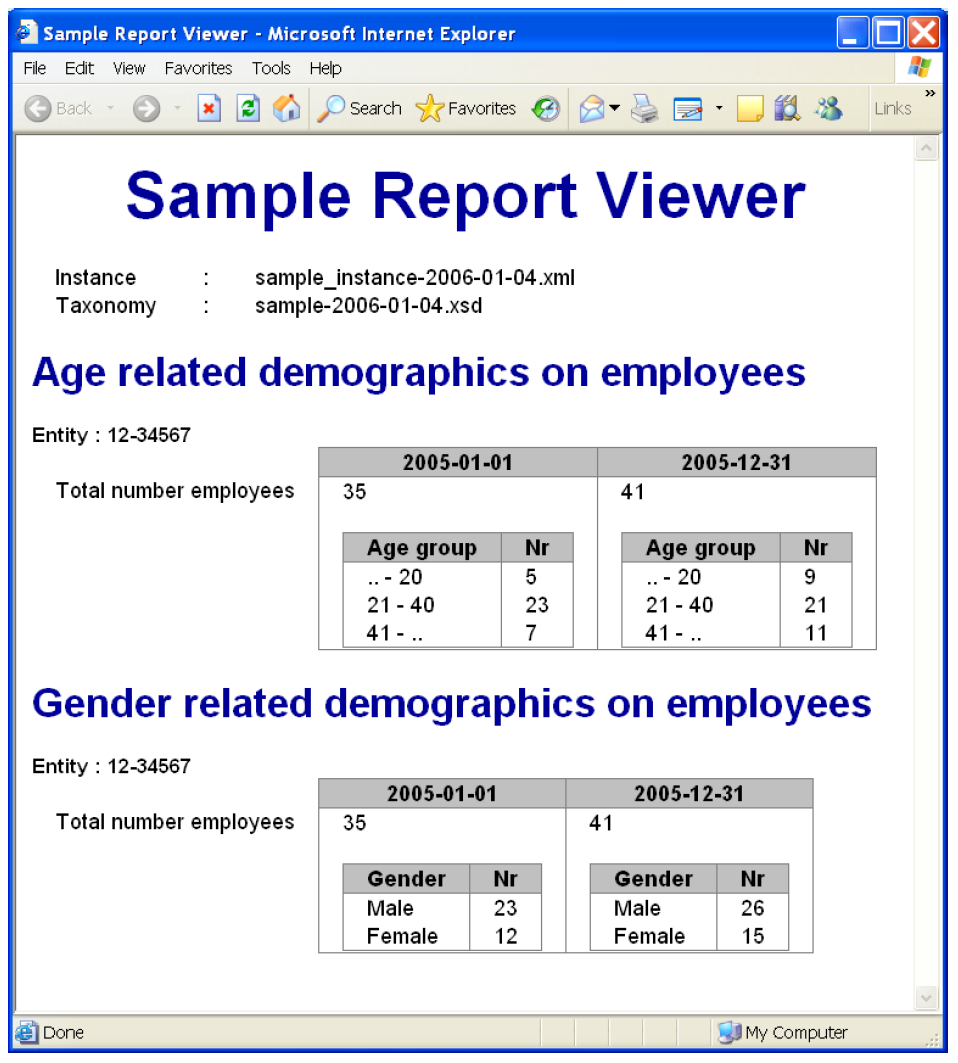This screenshot has height=1063, width=958.
Task: Click the 'Taxonomy' label
Action: 106,306
